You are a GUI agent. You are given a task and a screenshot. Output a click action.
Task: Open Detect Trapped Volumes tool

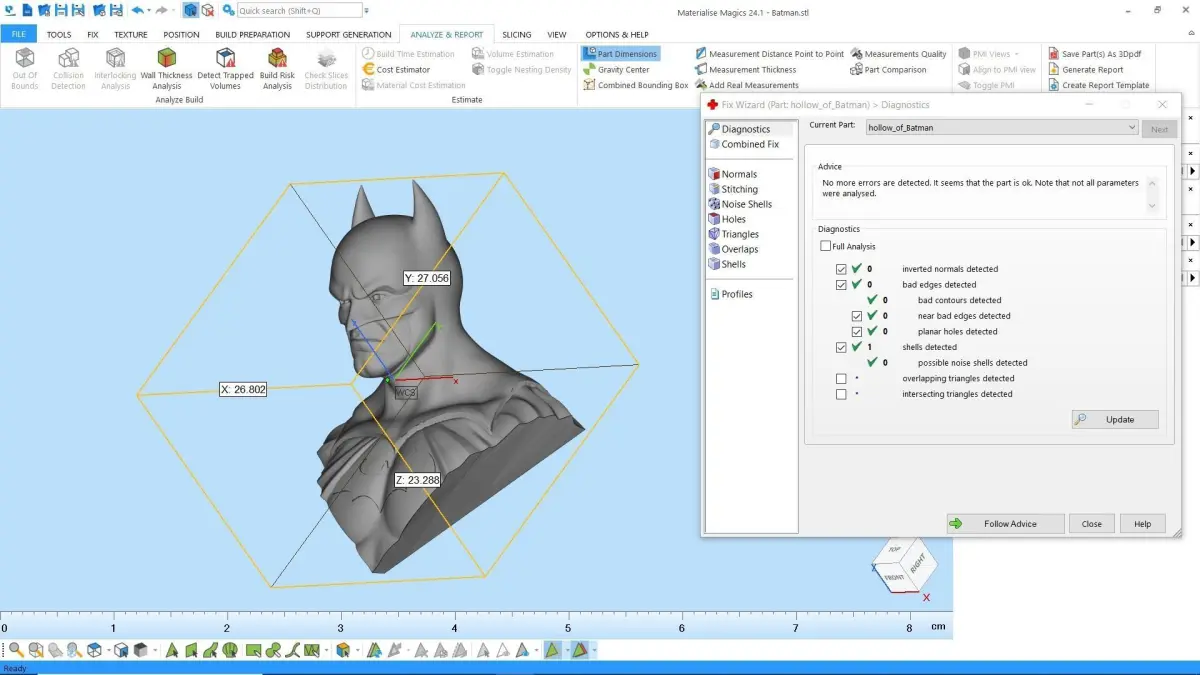pyautogui.click(x=225, y=68)
